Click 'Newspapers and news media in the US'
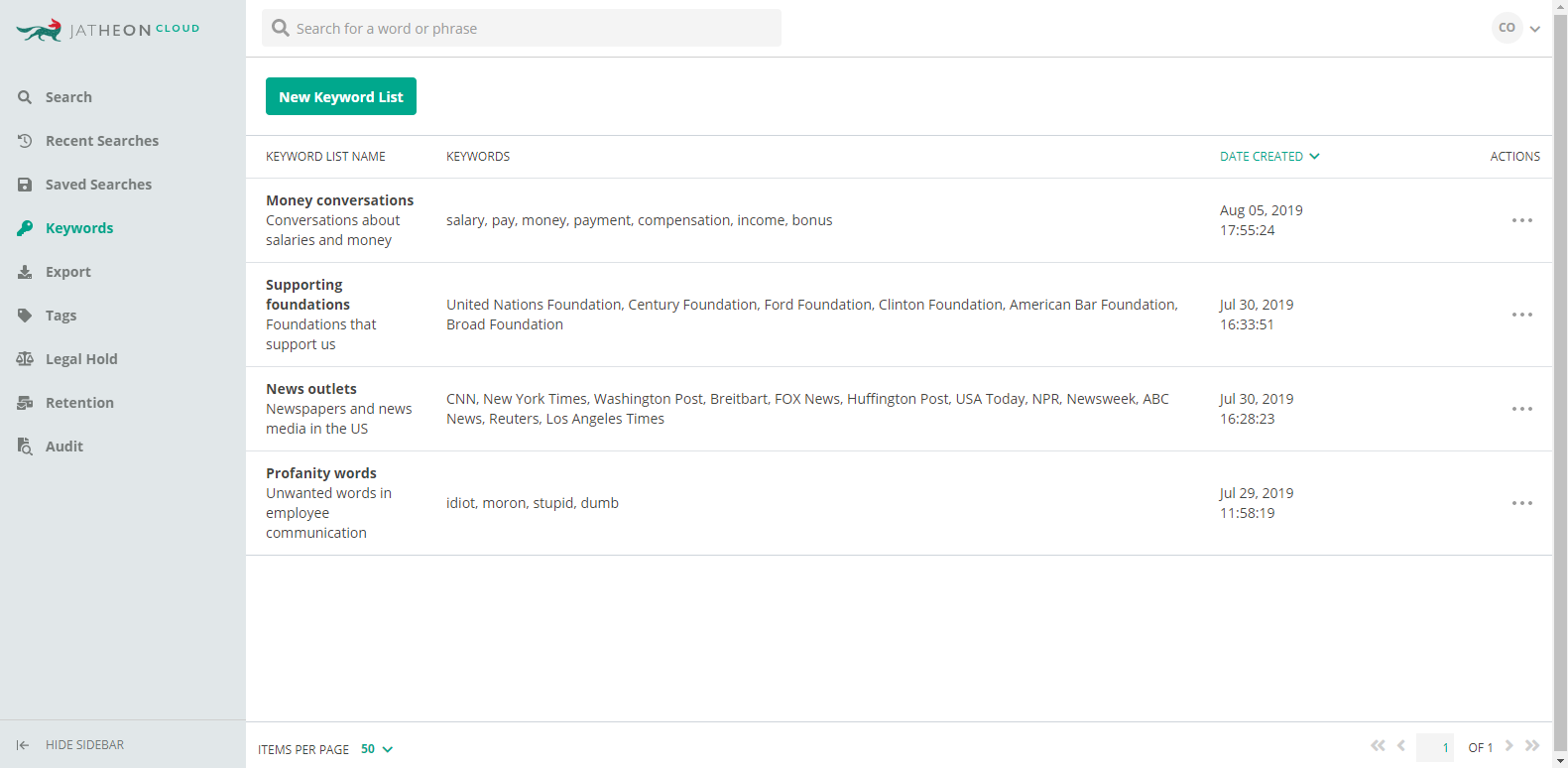Image resolution: width=1568 pixels, height=768 pixels. pos(339,419)
